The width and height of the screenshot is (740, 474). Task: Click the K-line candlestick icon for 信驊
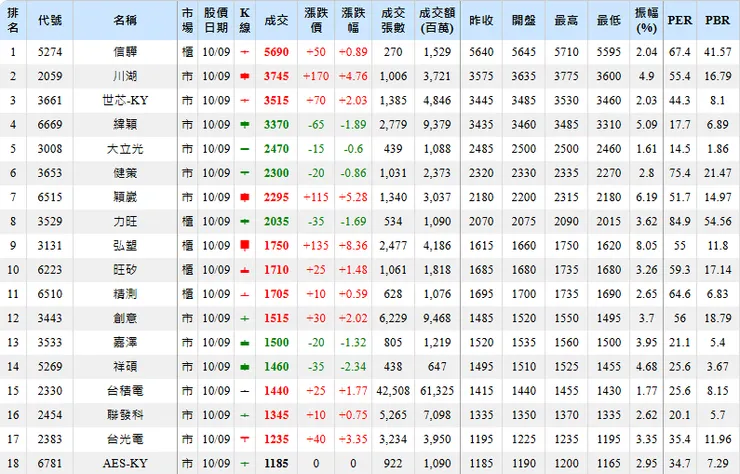click(244, 52)
